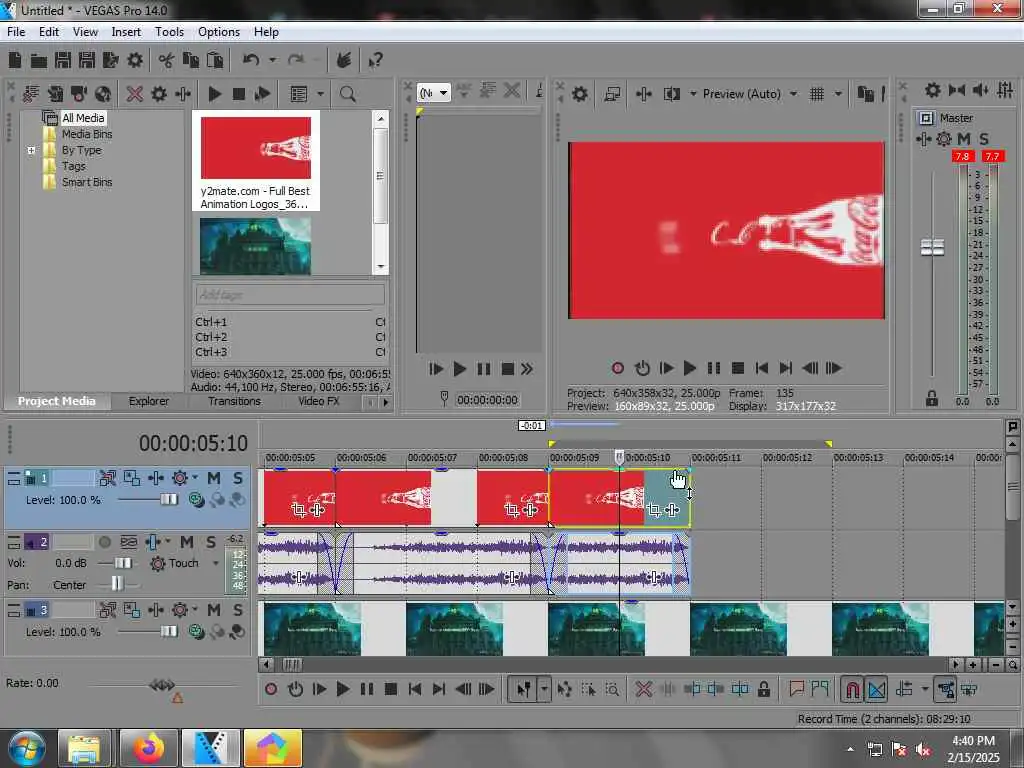Viewport: 1024px width, 768px height.
Task: Open split screen view icon in preview
Action: [x=671, y=94]
